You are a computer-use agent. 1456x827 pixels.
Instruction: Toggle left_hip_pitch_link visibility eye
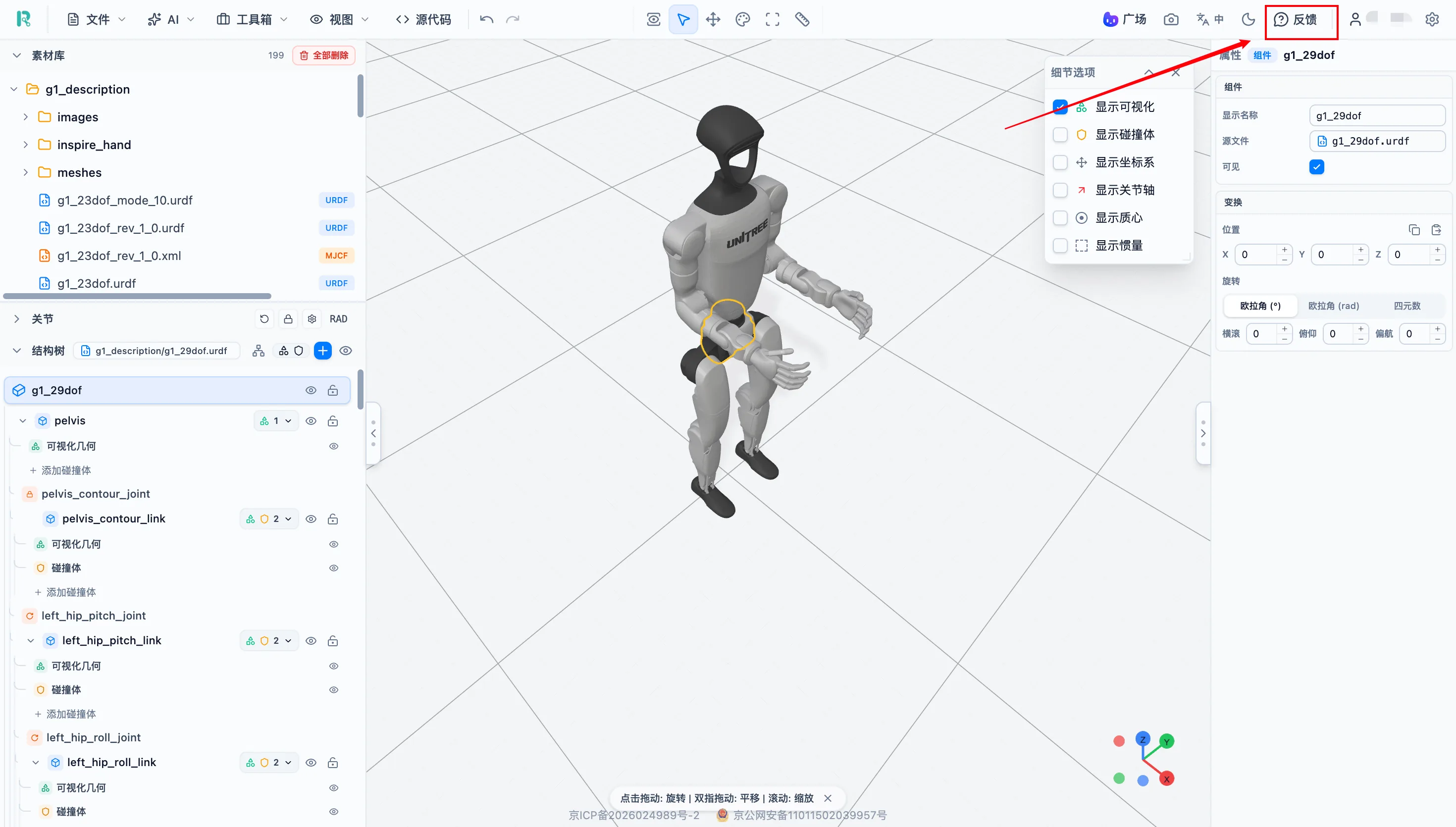(x=311, y=641)
